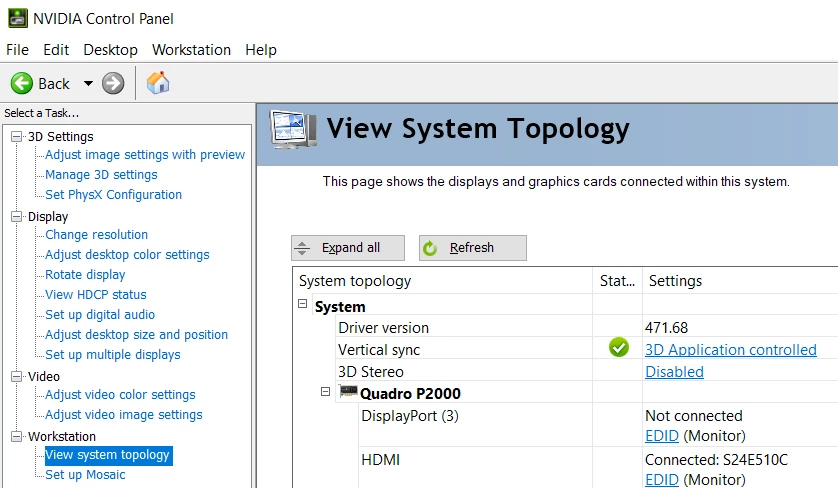Click the System topology column header

(x=443, y=281)
